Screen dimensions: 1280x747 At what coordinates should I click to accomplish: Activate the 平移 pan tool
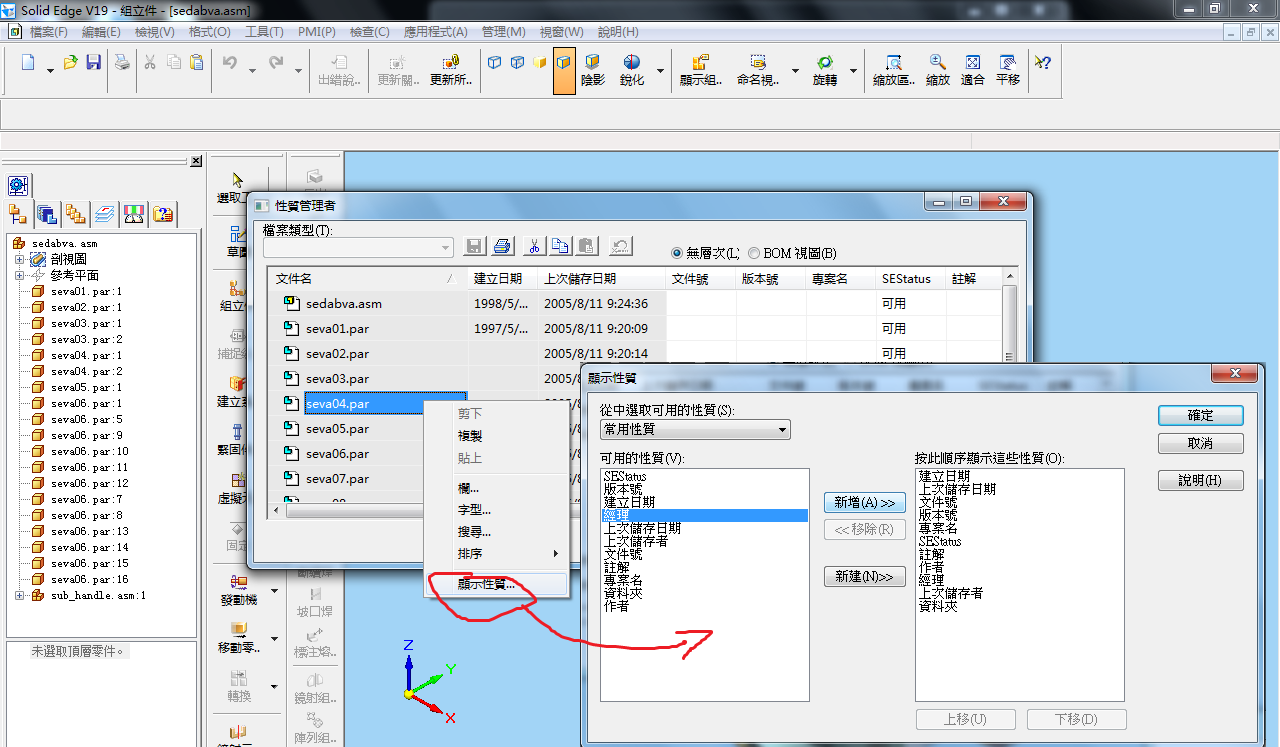coord(1008,70)
